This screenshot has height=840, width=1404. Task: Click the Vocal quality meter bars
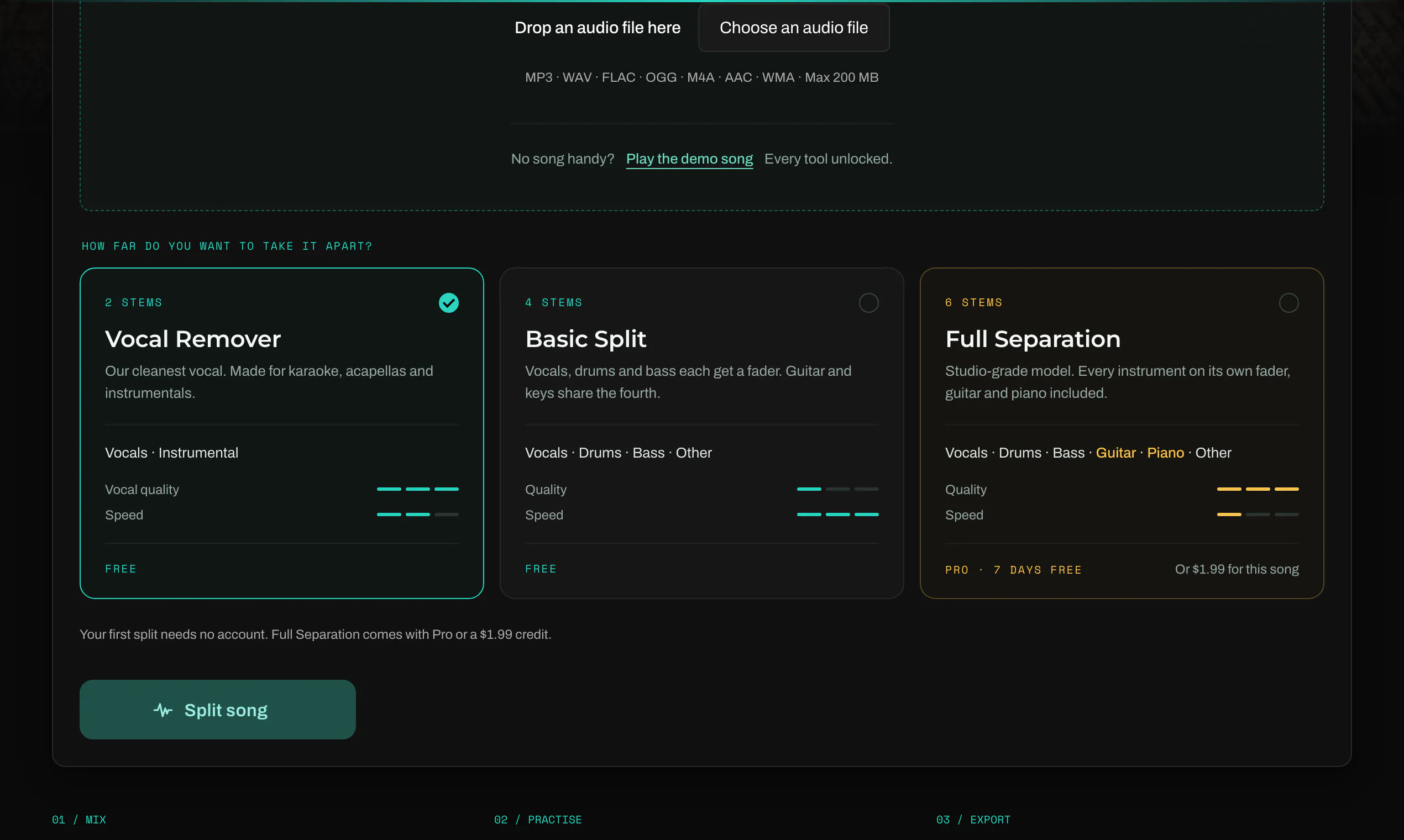[x=418, y=489]
